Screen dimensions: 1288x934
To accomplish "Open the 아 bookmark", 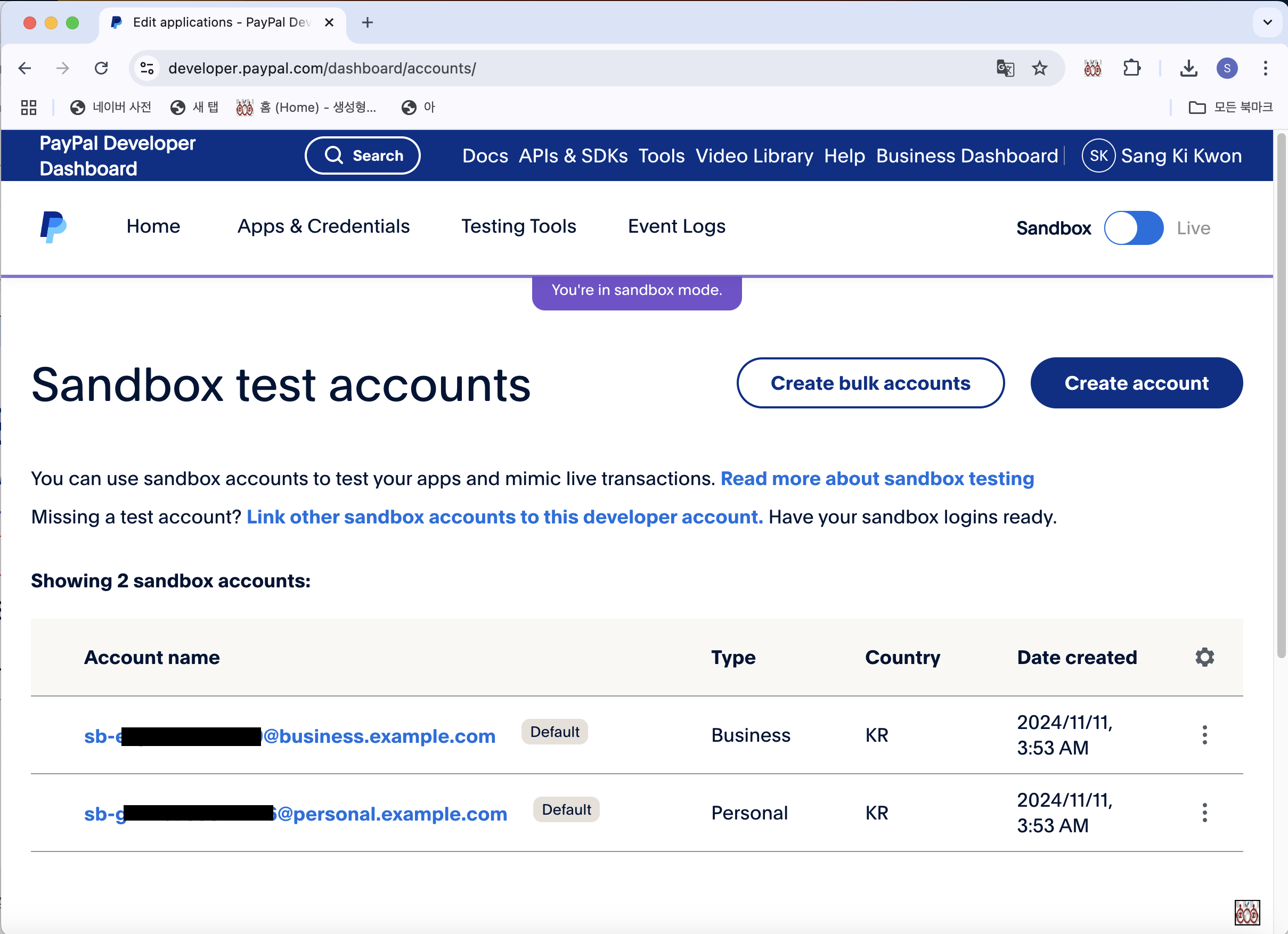I will pyautogui.click(x=418, y=108).
